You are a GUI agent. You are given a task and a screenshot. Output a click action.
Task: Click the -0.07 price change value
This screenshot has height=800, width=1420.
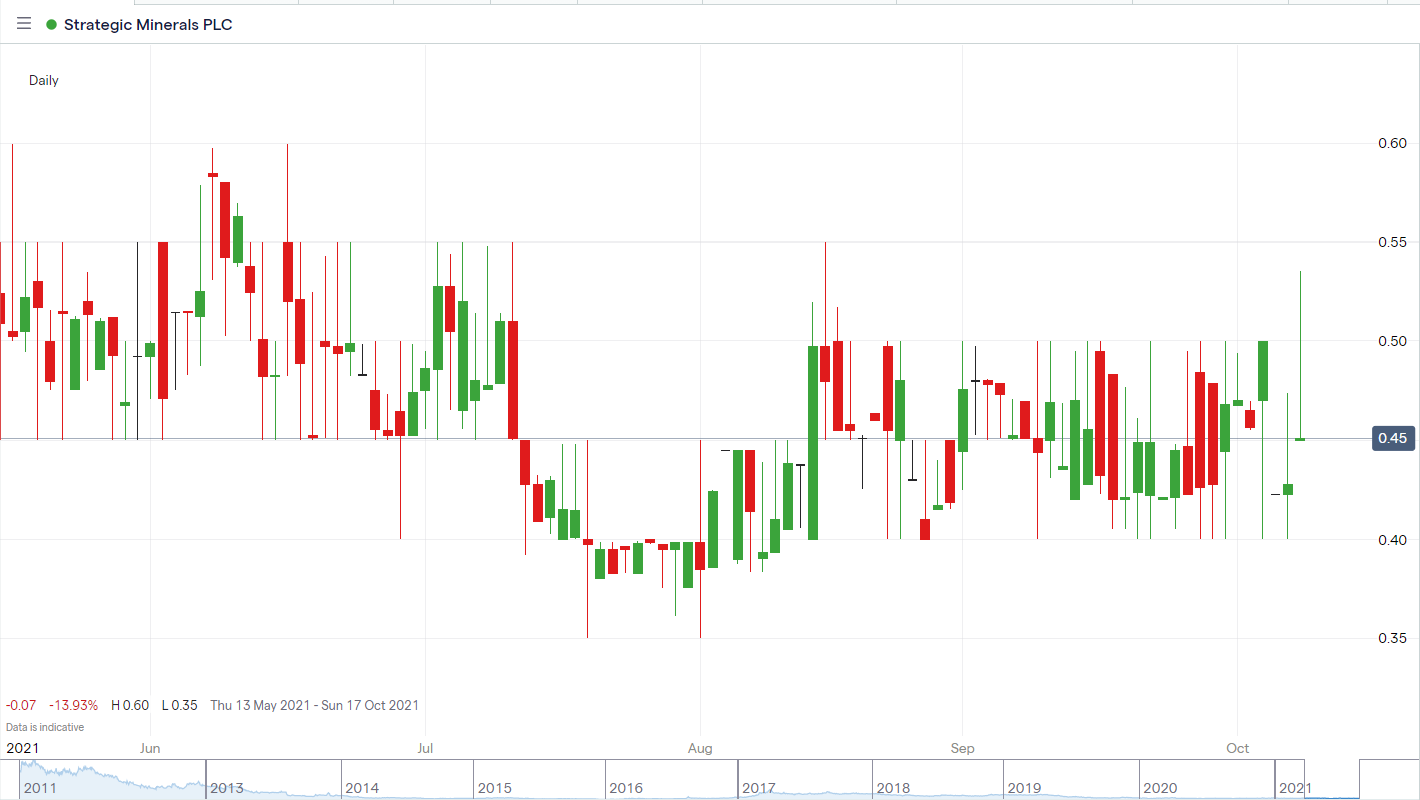tap(22, 705)
